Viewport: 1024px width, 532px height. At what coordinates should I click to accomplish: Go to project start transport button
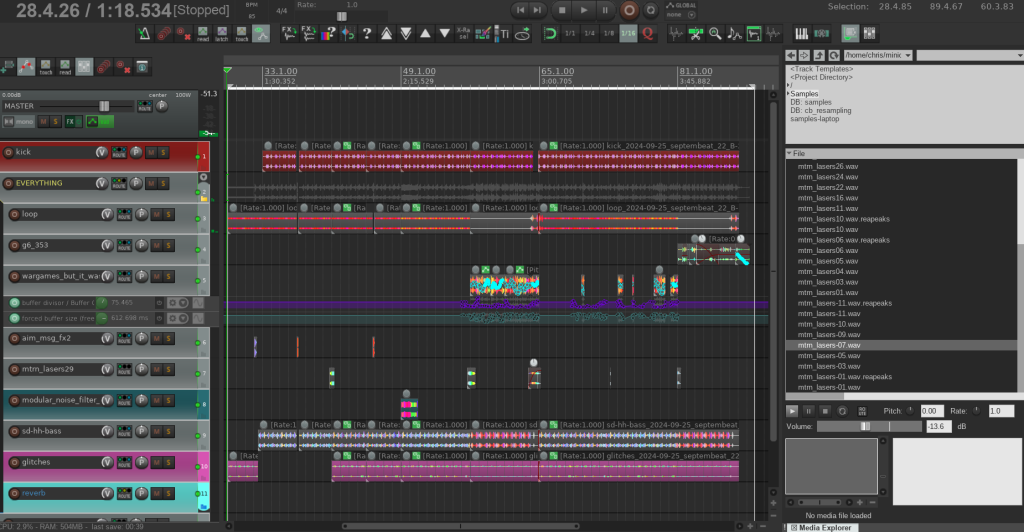click(x=520, y=10)
